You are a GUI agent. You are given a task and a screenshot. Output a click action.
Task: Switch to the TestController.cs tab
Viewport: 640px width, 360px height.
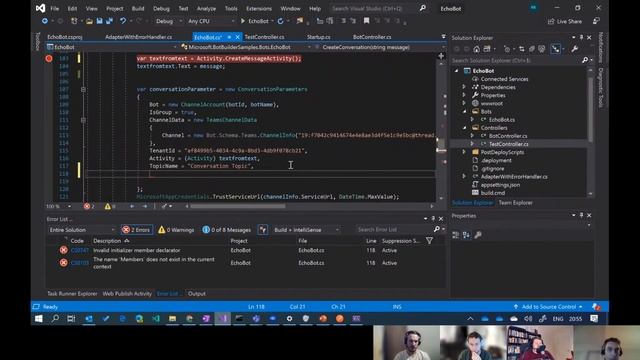[264, 37]
